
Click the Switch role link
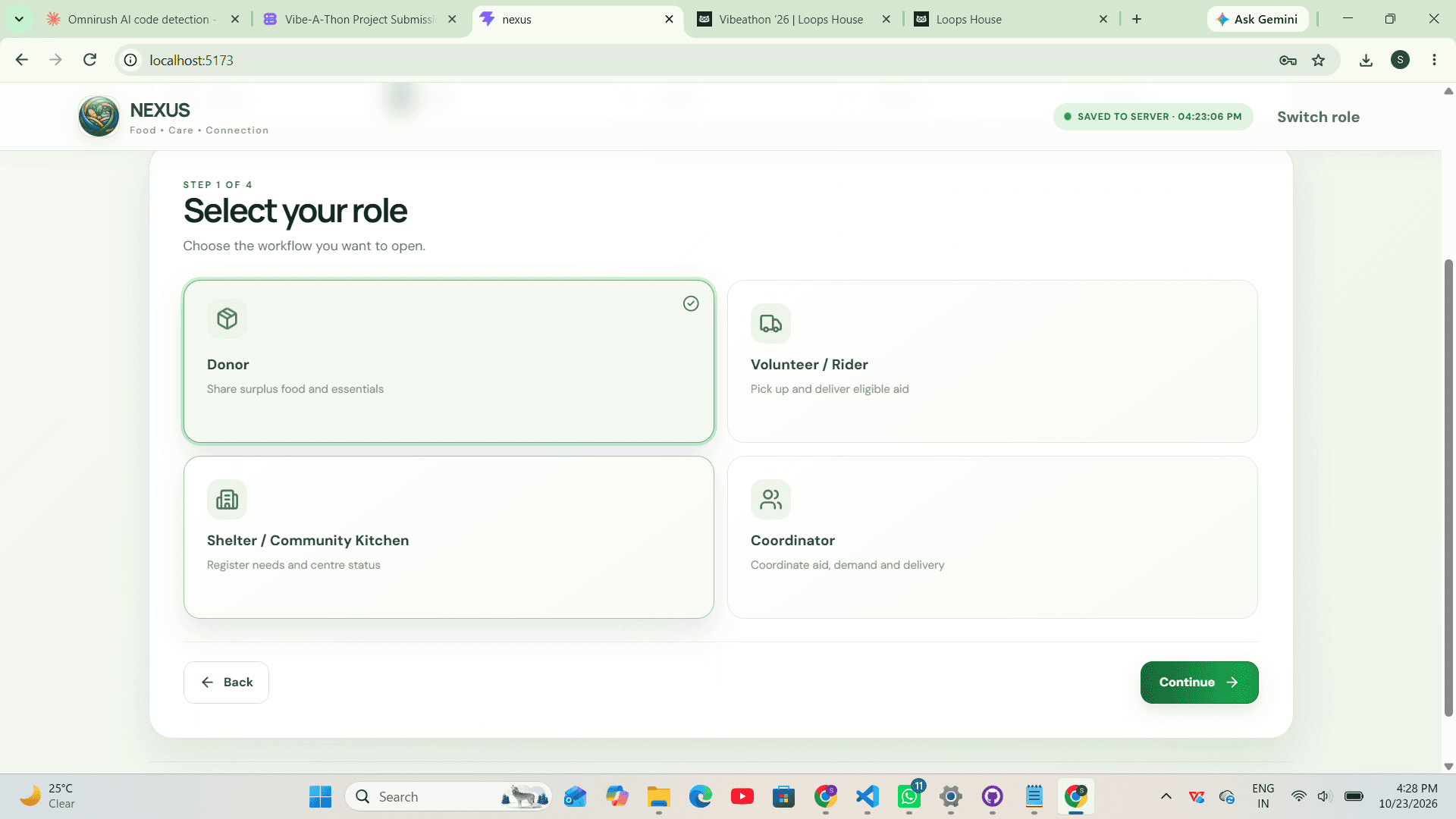coord(1318,118)
